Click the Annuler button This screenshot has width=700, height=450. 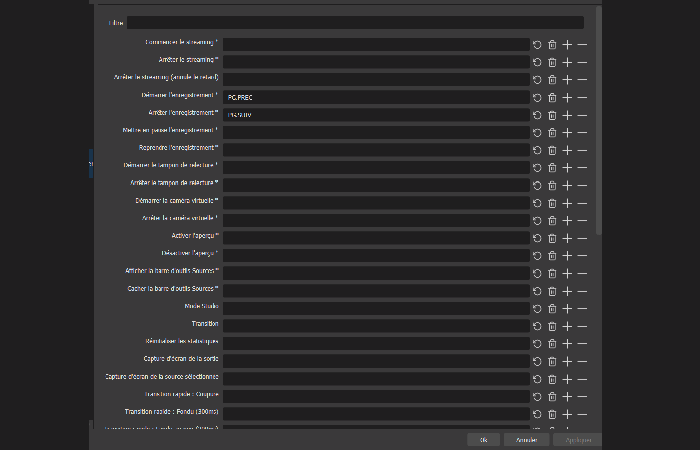[526, 440]
